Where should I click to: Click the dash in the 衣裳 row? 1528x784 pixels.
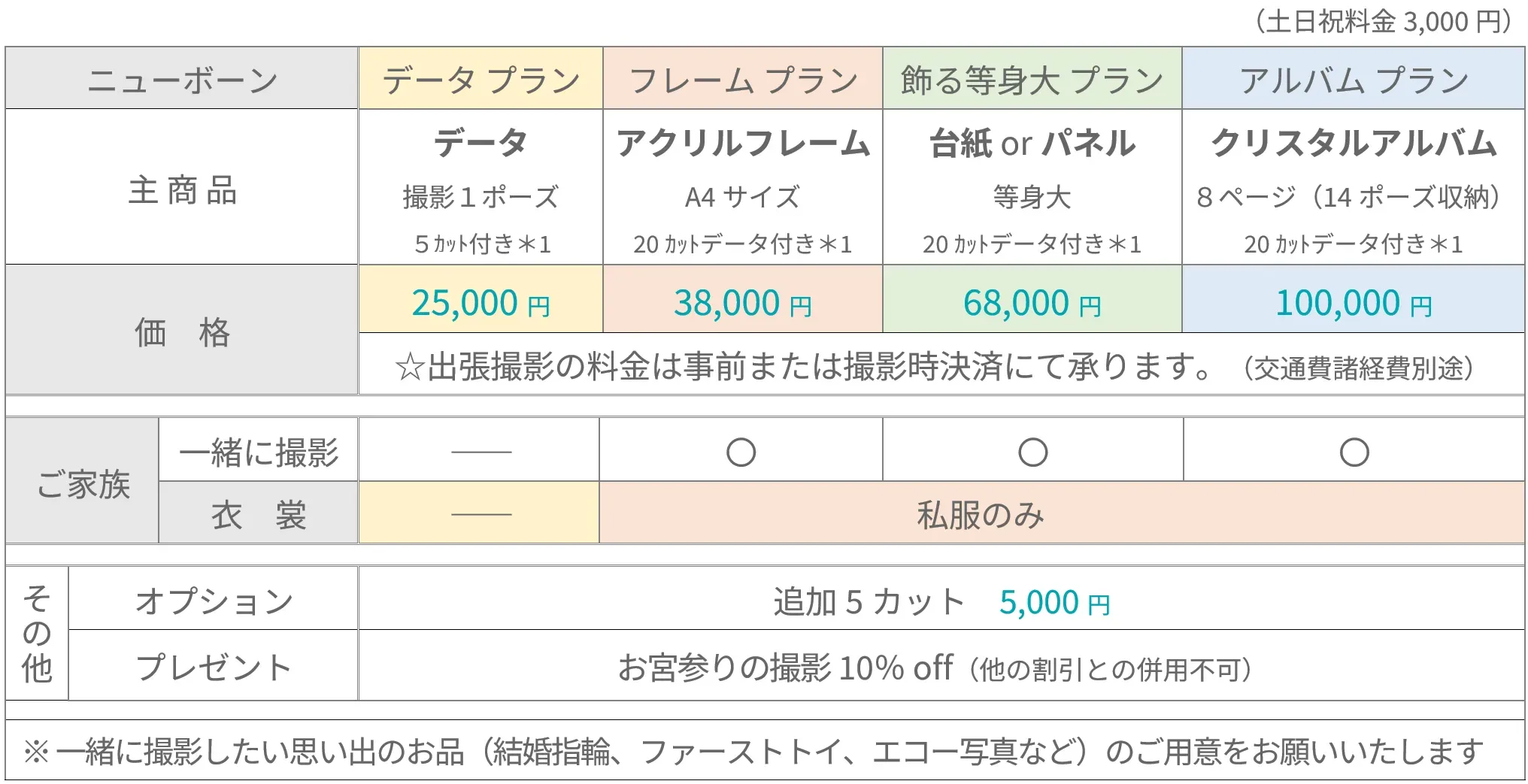[x=481, y=515]
